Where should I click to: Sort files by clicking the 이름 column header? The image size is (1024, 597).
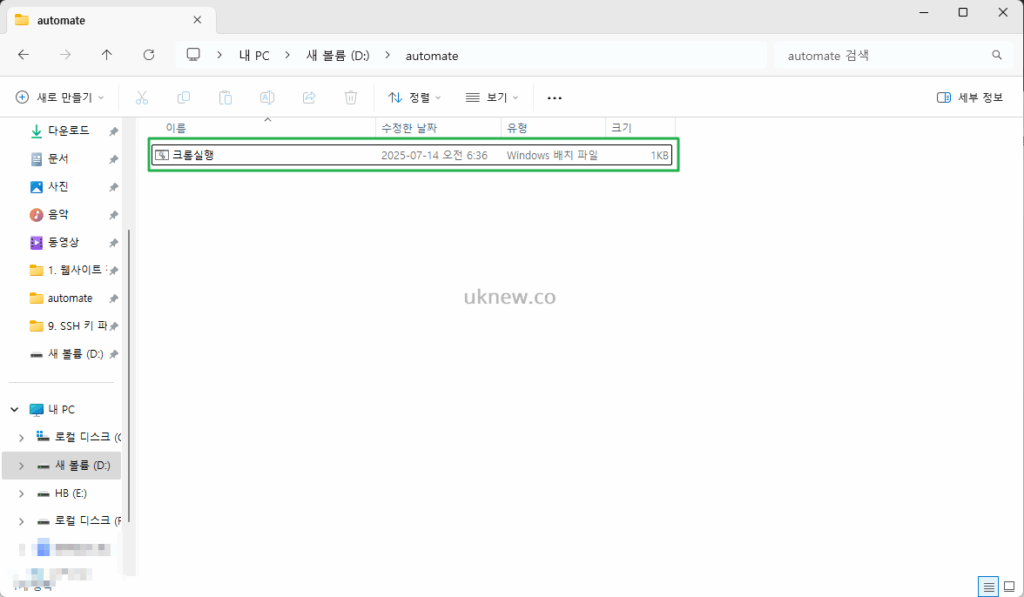pyautogui.click(x=176, y=127)
